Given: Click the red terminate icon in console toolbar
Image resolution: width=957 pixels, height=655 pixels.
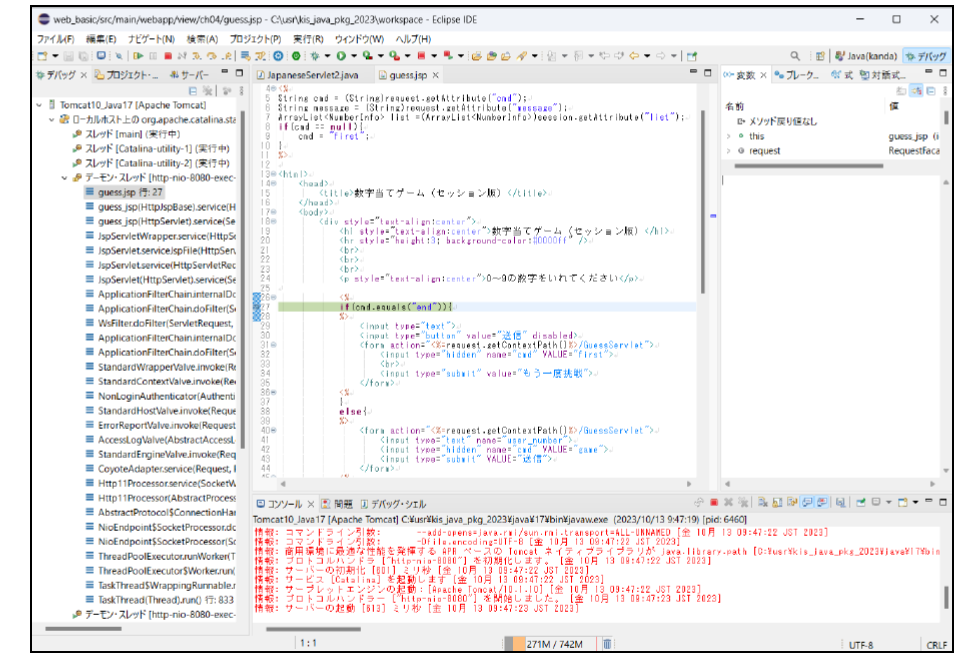Looking at the screenshot, I should click(713, 504).
